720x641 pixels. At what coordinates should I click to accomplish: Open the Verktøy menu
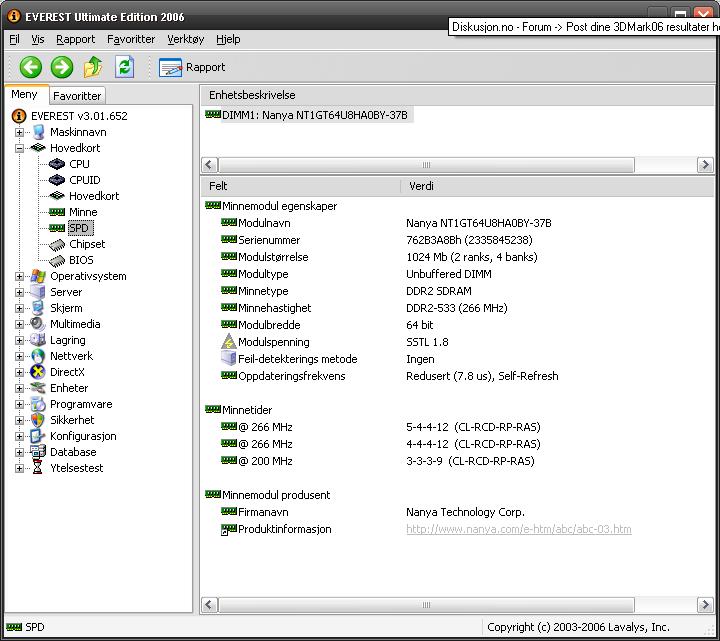coord(186,39)
